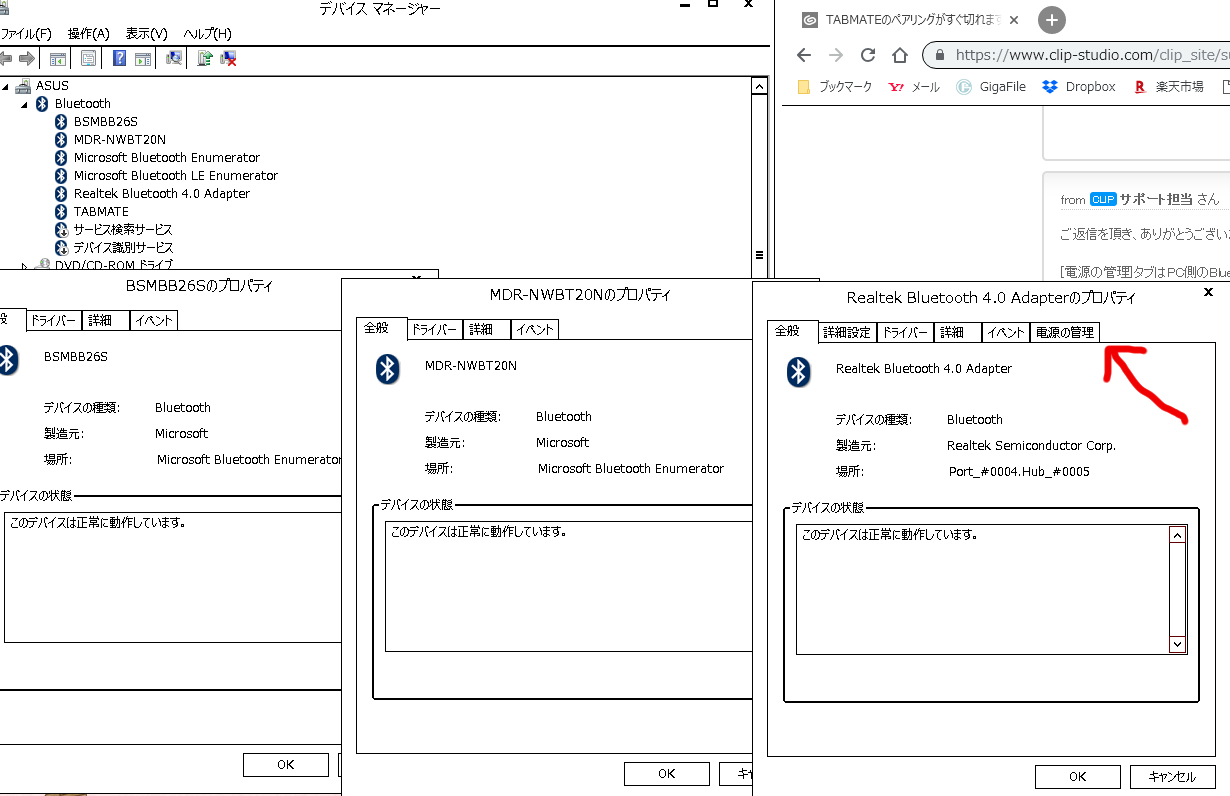Open the Properties toolbar icon in Device Manager
Viewport: 1230px width, 796px height.
[88, 59]
